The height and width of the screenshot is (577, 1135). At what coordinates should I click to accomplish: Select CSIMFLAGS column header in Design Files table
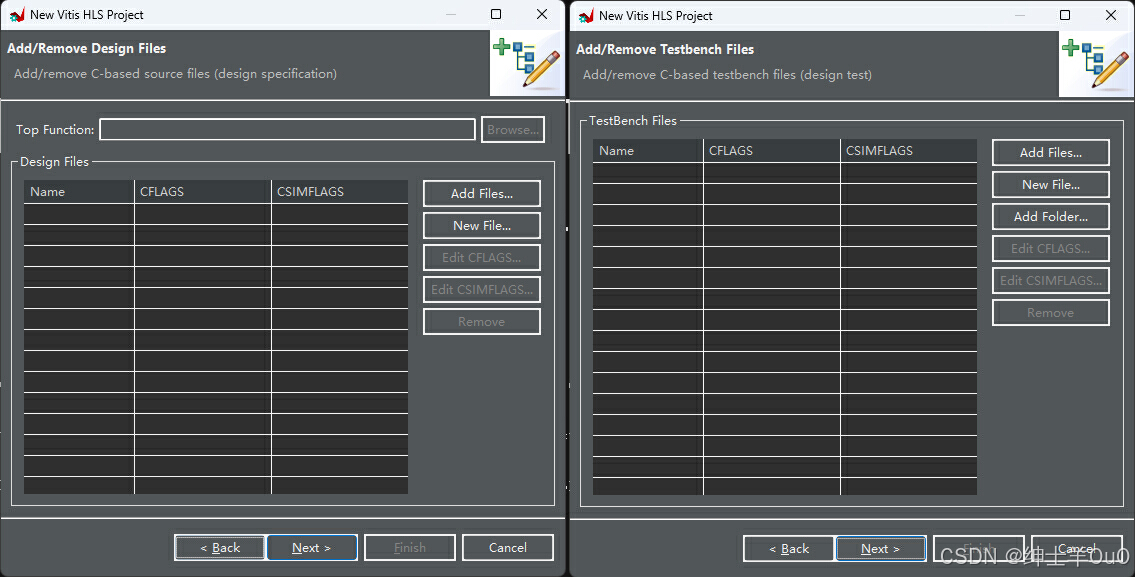(x=339, y=192)
